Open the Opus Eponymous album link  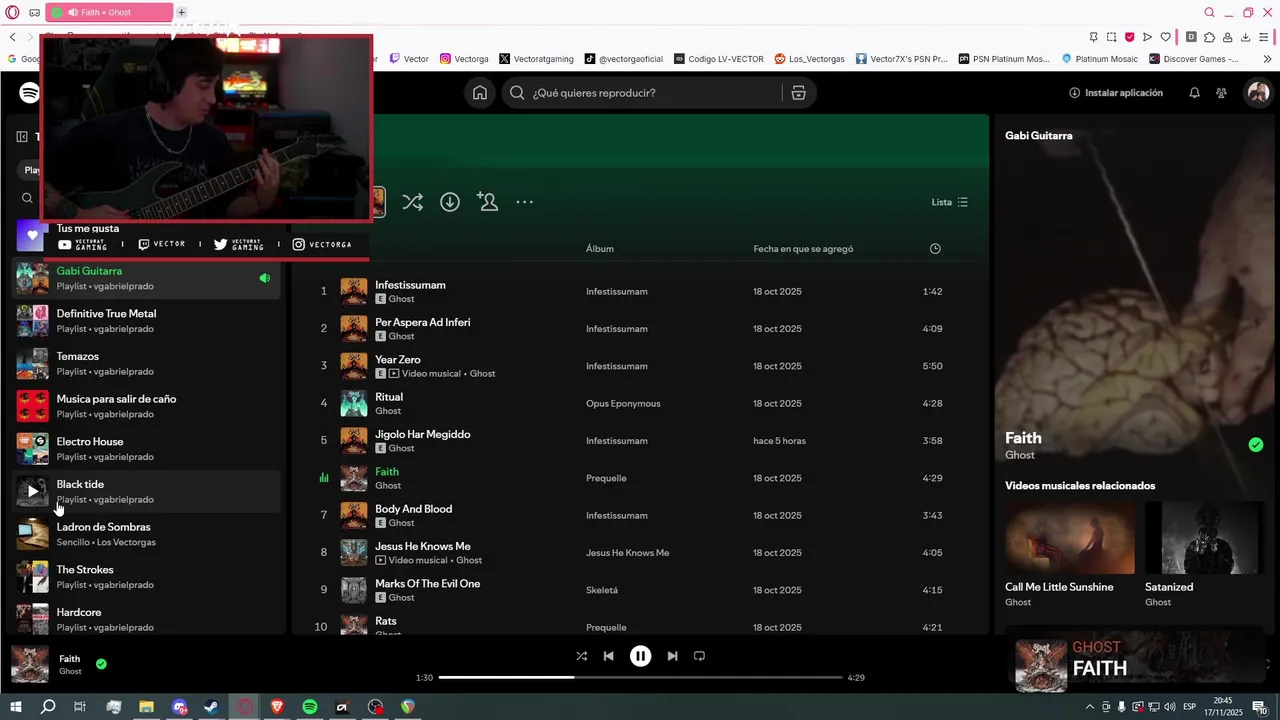(623, 404)
